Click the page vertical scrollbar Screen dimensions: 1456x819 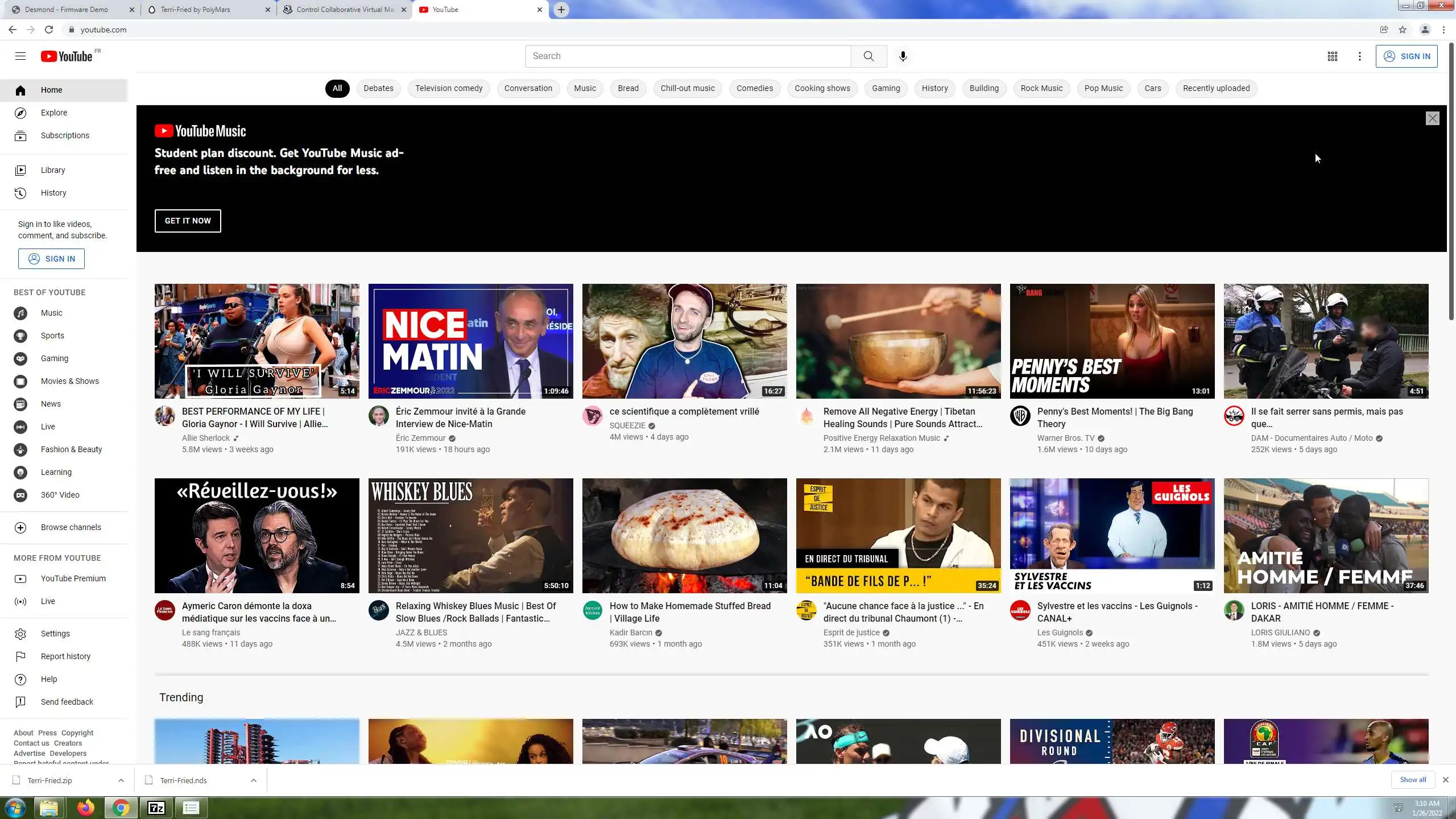pyautogui.click(x=1451, y=182)
